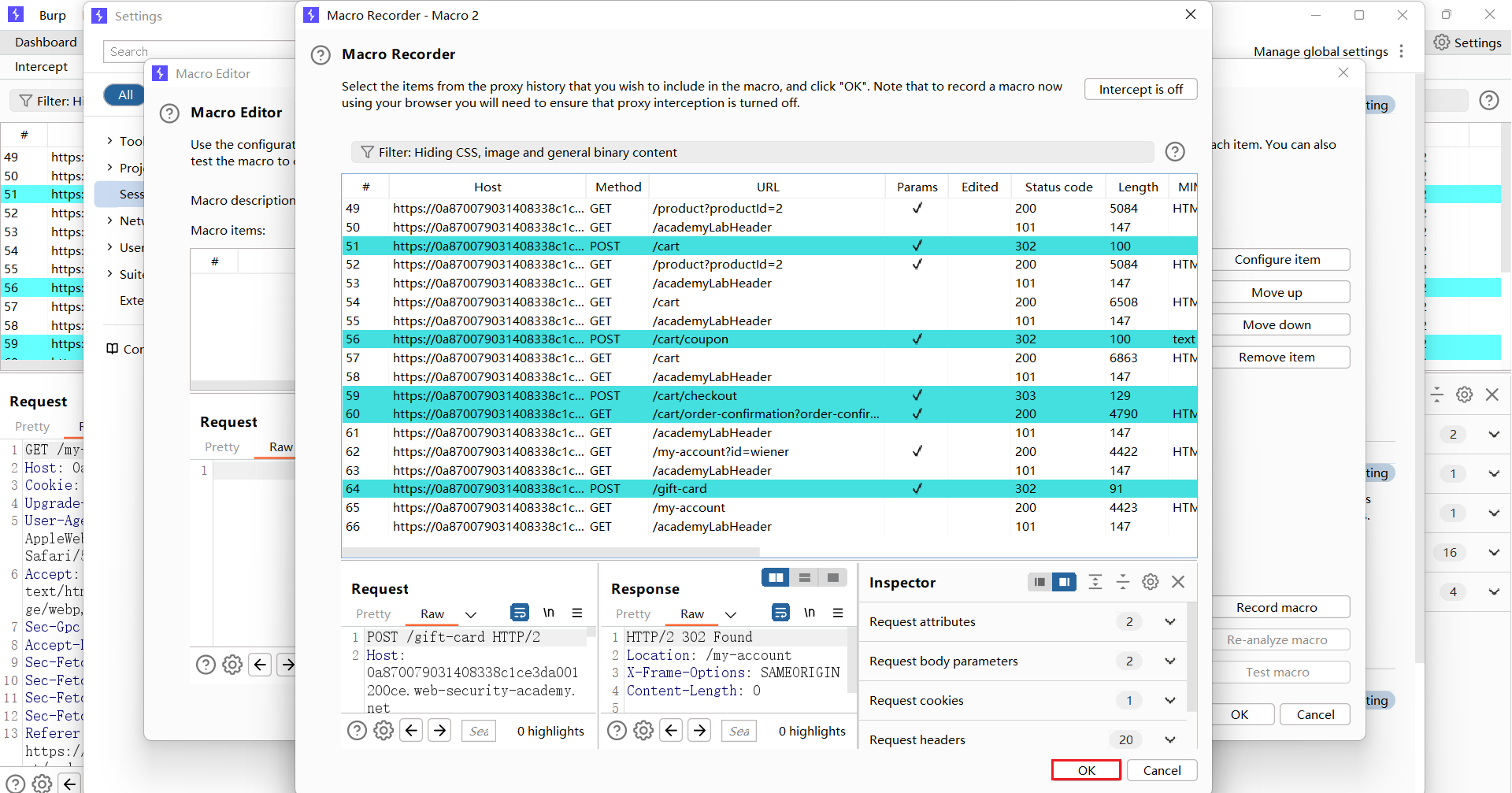
Task: Open the history filter settings bar
Action: (752, 152)
